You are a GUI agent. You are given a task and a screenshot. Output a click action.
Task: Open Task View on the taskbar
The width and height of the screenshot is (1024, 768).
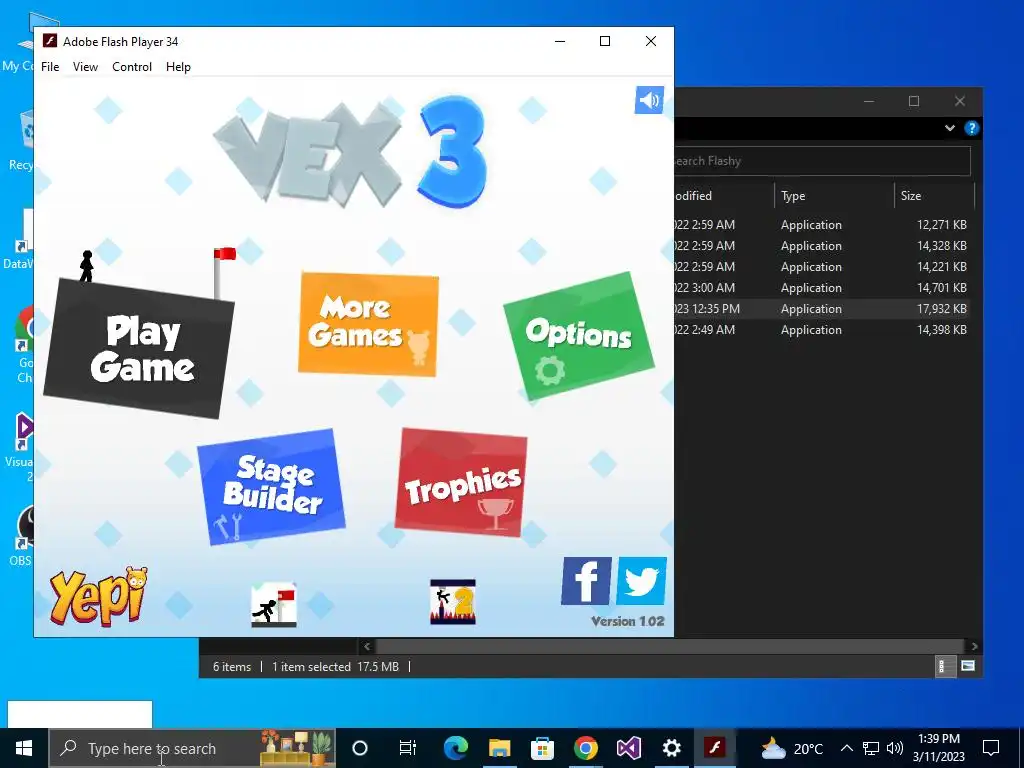tap(408, 748)
